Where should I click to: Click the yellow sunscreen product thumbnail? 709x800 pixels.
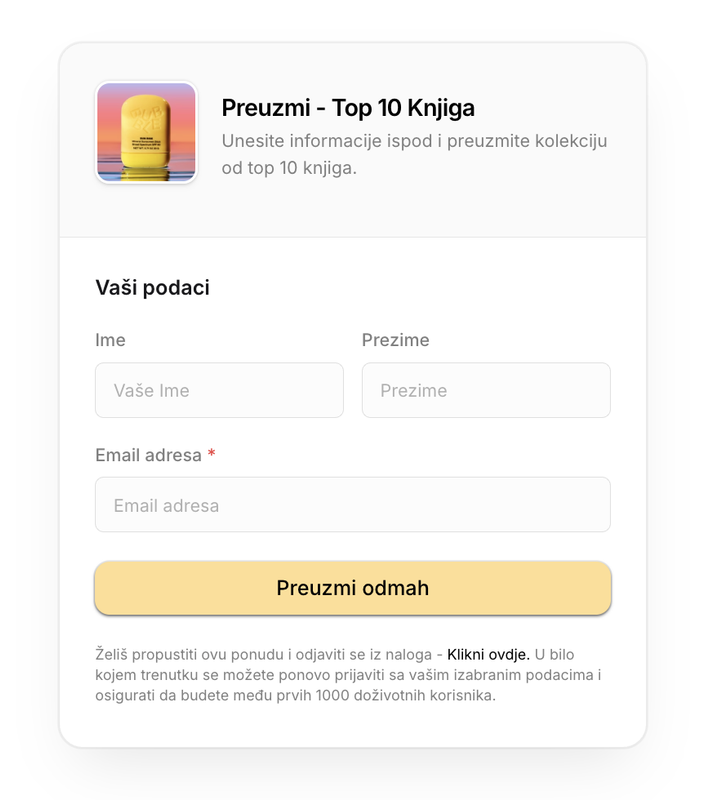point(146,133)
